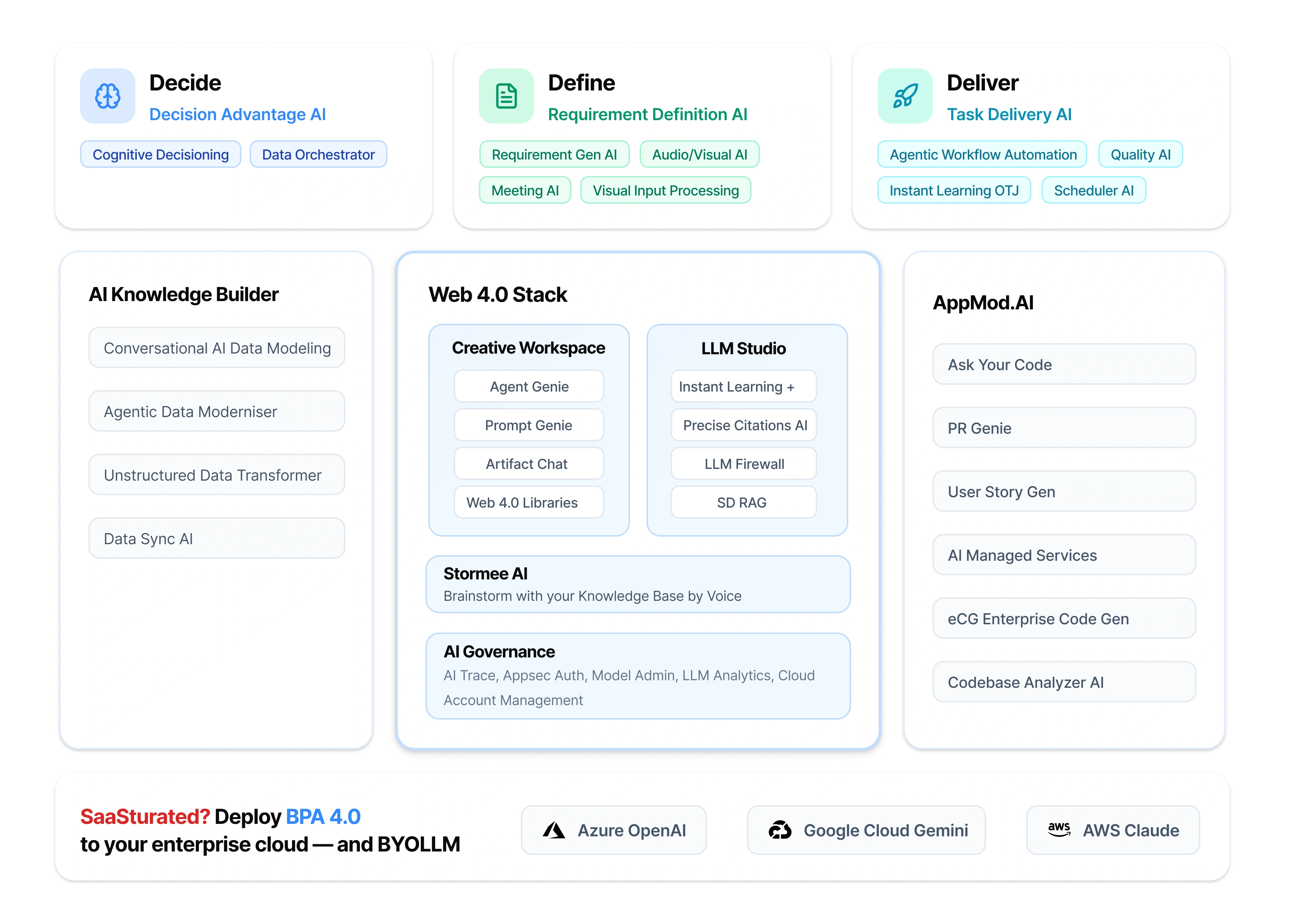Open the Scheduler AI tag
Screen dimensions: 1300x924
click(1093, 190)
